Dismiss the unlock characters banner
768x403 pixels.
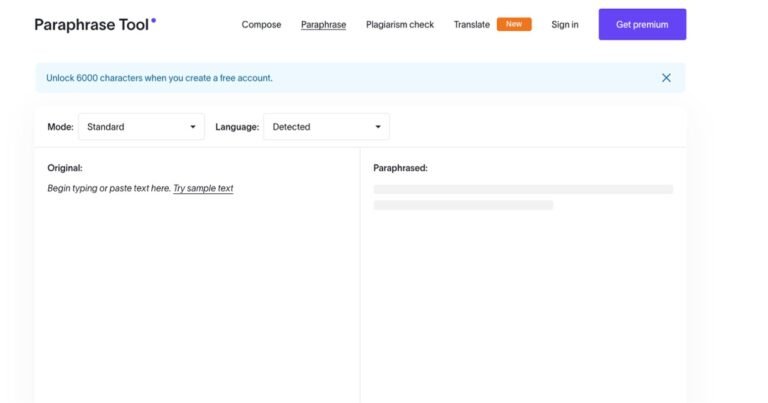666,78
